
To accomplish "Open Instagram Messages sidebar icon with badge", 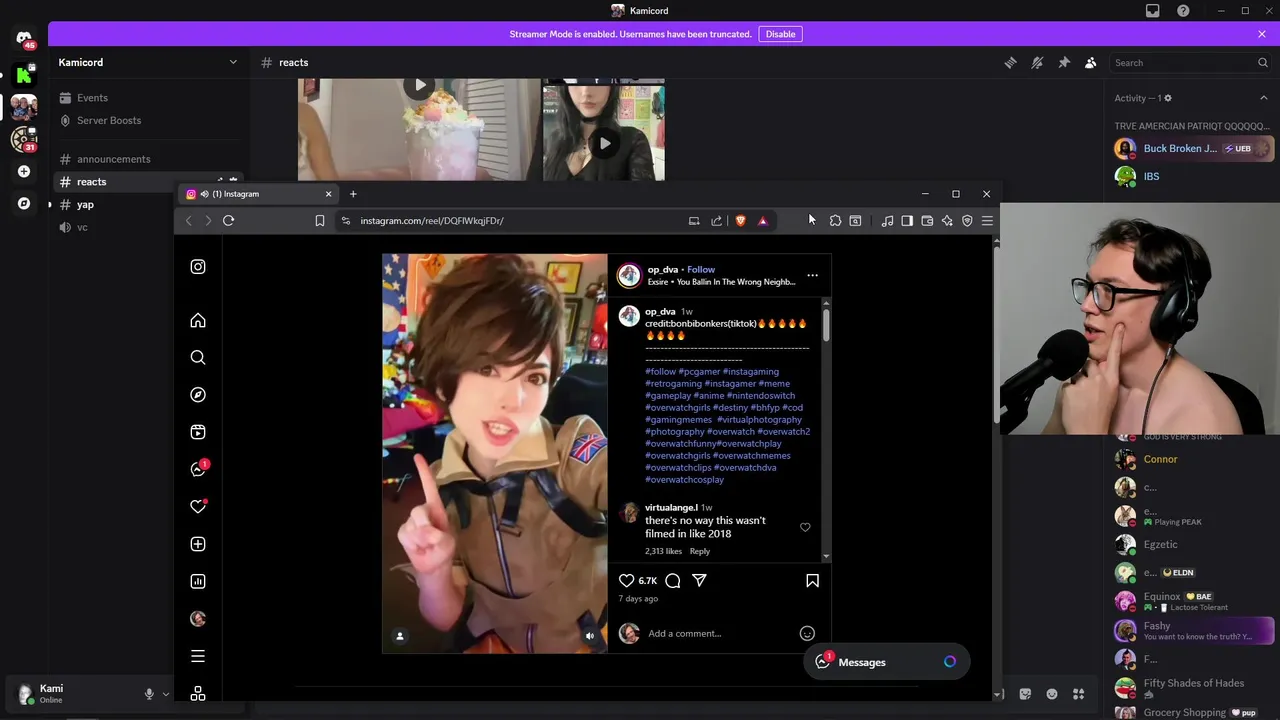I will click(x=198, y=469).
